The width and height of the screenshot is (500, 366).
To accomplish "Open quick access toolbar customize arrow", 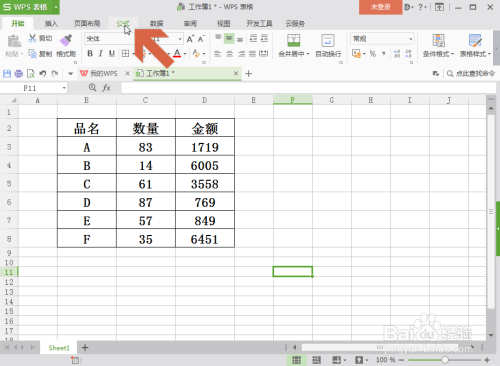I will 70,74.
